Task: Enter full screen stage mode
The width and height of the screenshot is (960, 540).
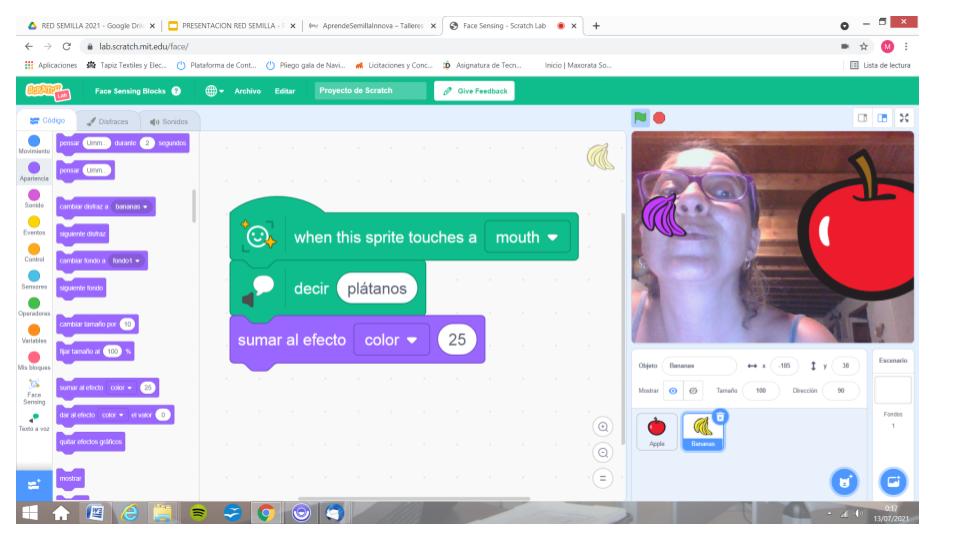Action: click(903, 117)
